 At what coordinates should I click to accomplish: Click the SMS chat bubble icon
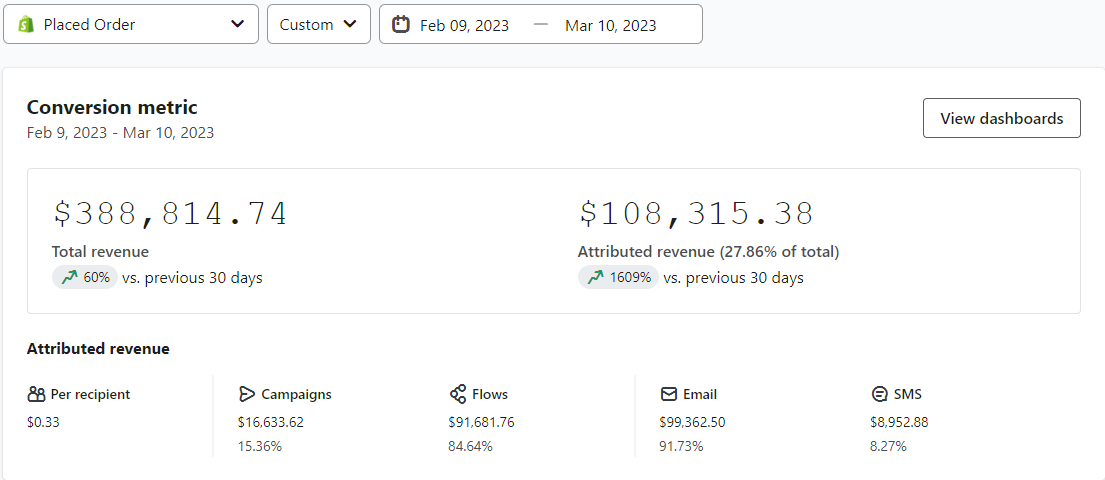879,394
